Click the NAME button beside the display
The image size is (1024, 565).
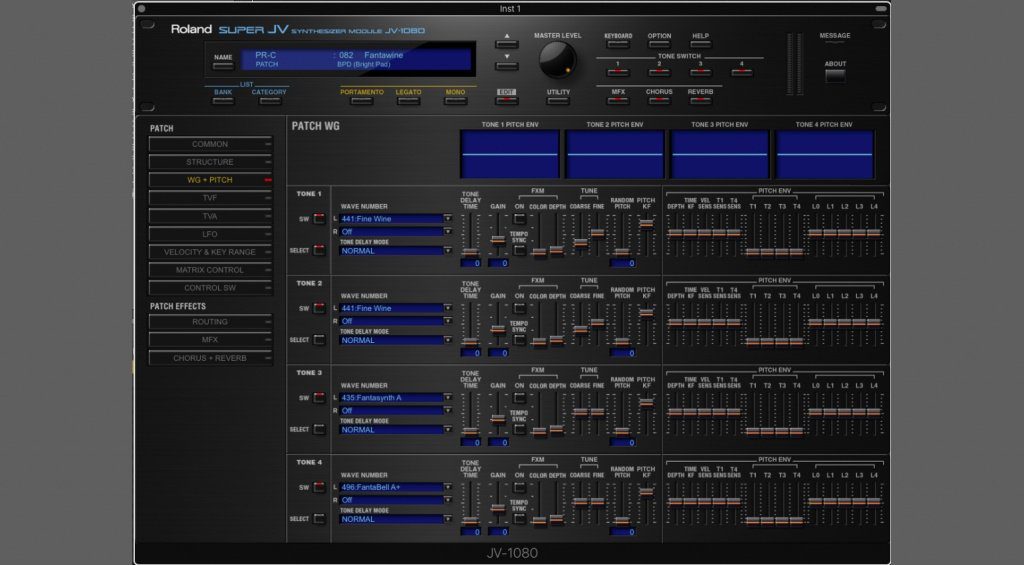(x=223, y=65)
